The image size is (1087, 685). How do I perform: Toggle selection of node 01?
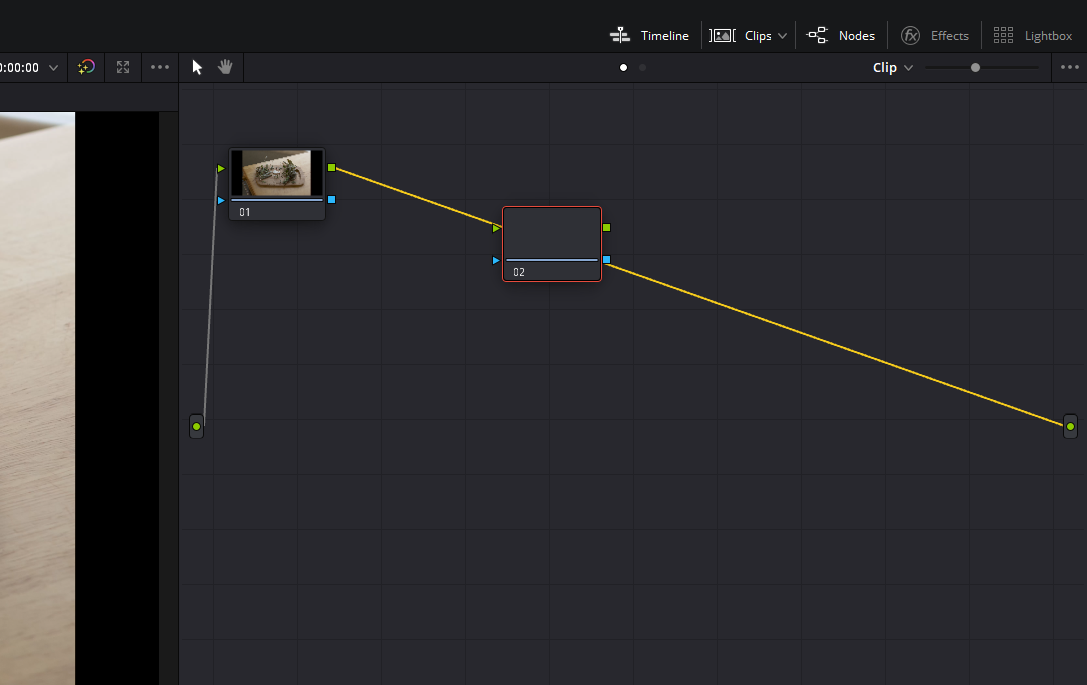pyautogui.click(x=276, y=183)
